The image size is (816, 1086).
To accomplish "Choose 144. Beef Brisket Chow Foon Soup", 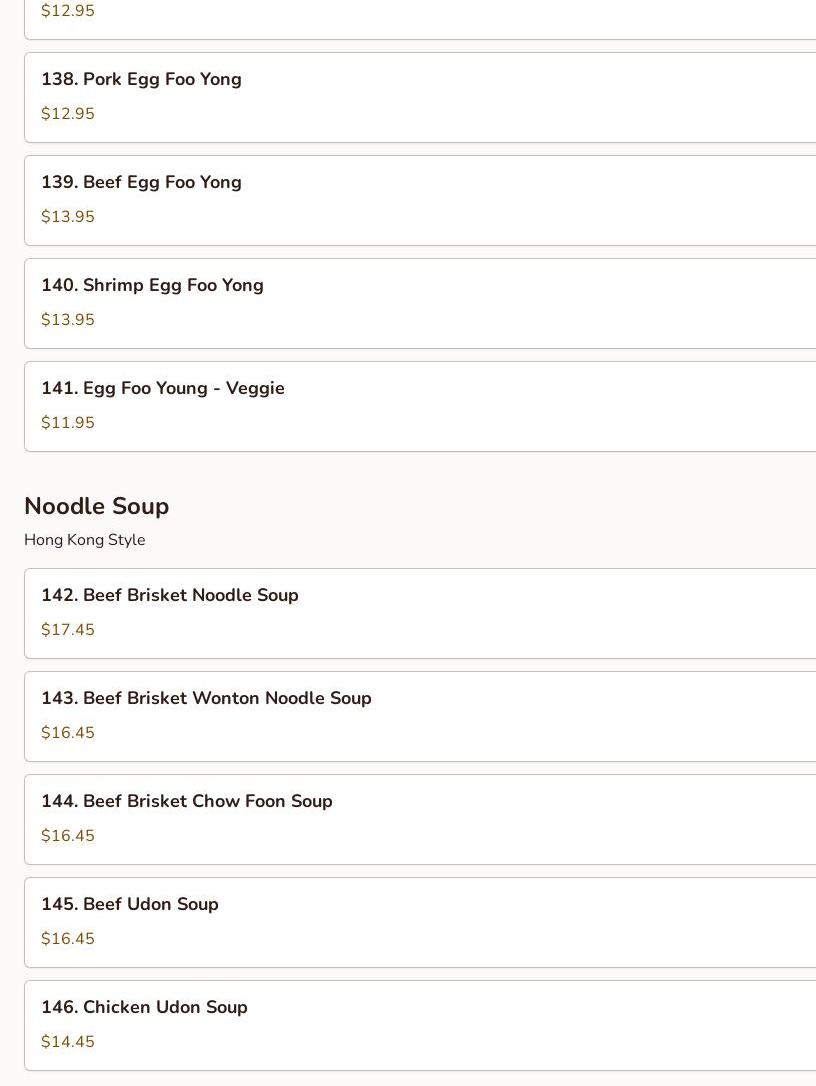I will pos(187,802).
